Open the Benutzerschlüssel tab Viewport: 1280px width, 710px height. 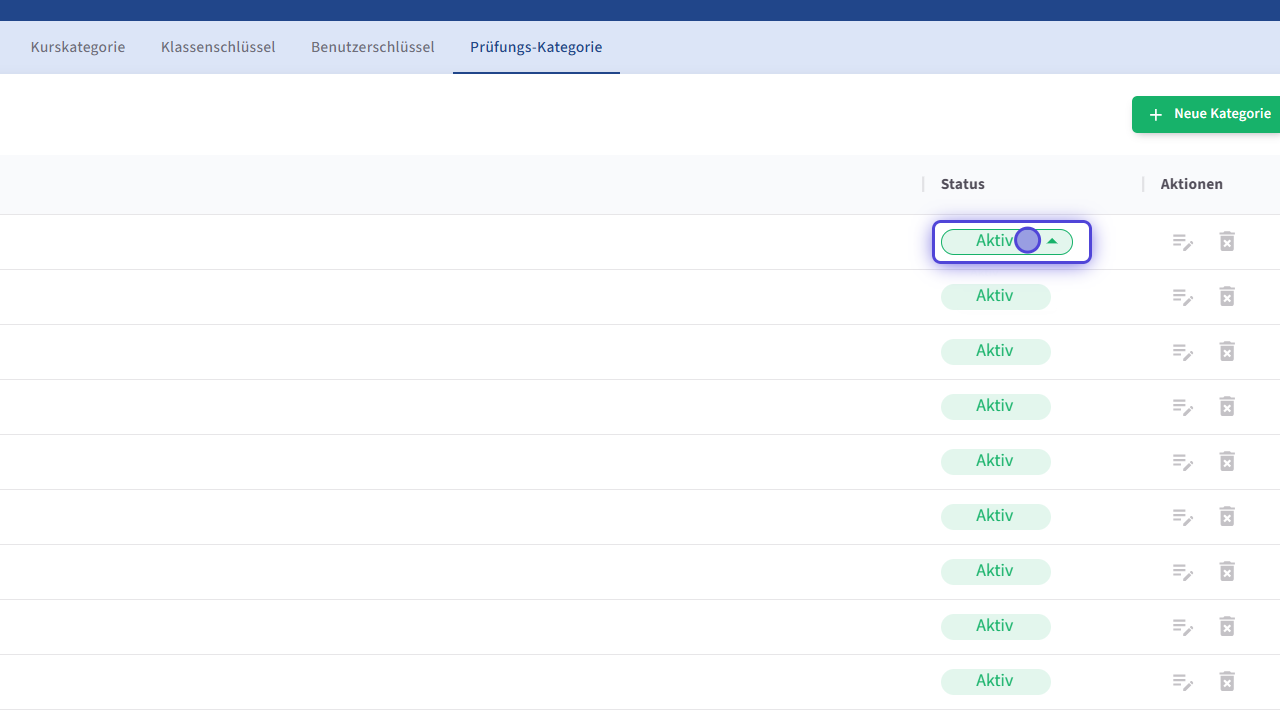[372, 47]
